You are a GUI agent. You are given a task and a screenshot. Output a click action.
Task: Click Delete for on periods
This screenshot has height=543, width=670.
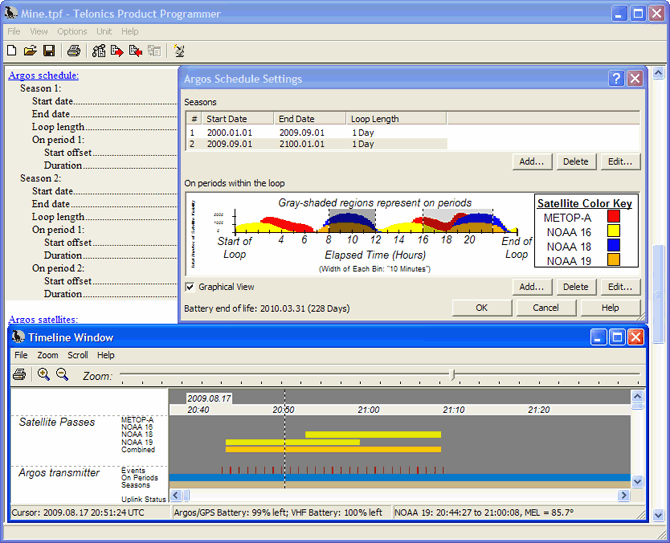576,287
